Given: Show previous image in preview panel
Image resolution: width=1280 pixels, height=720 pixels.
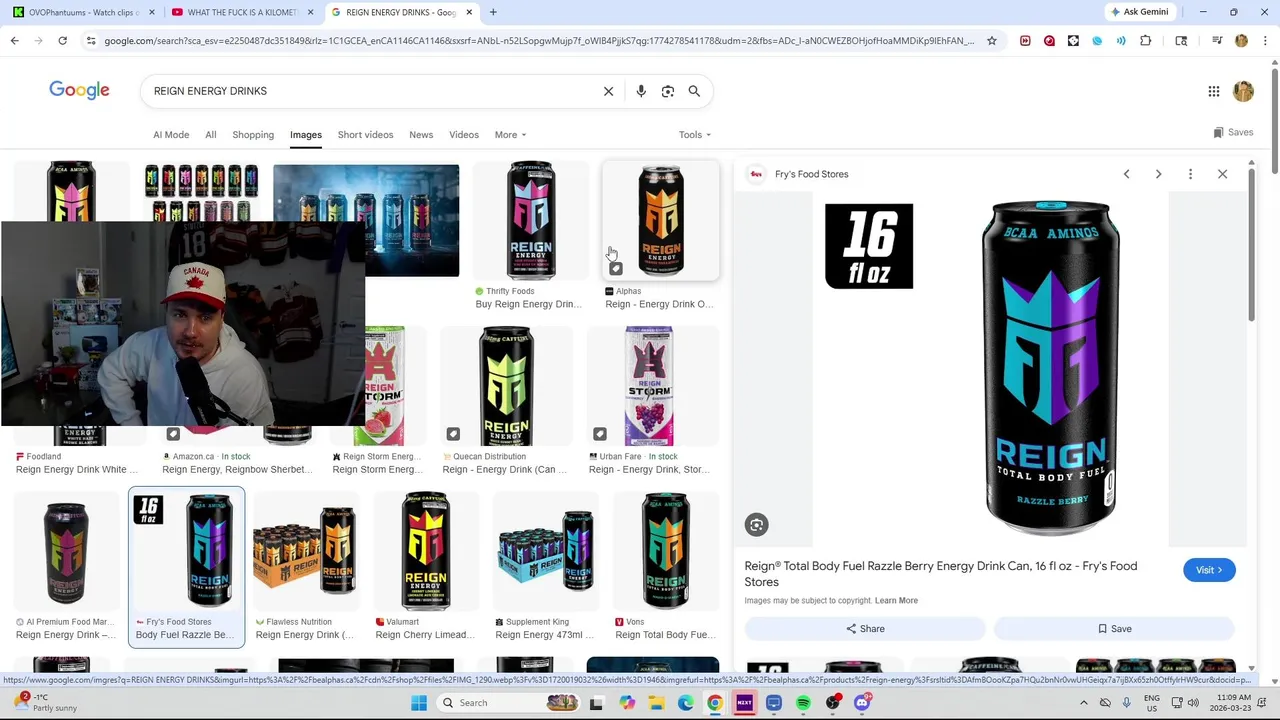Looking at the screenshot, I should coord(1126,174).
